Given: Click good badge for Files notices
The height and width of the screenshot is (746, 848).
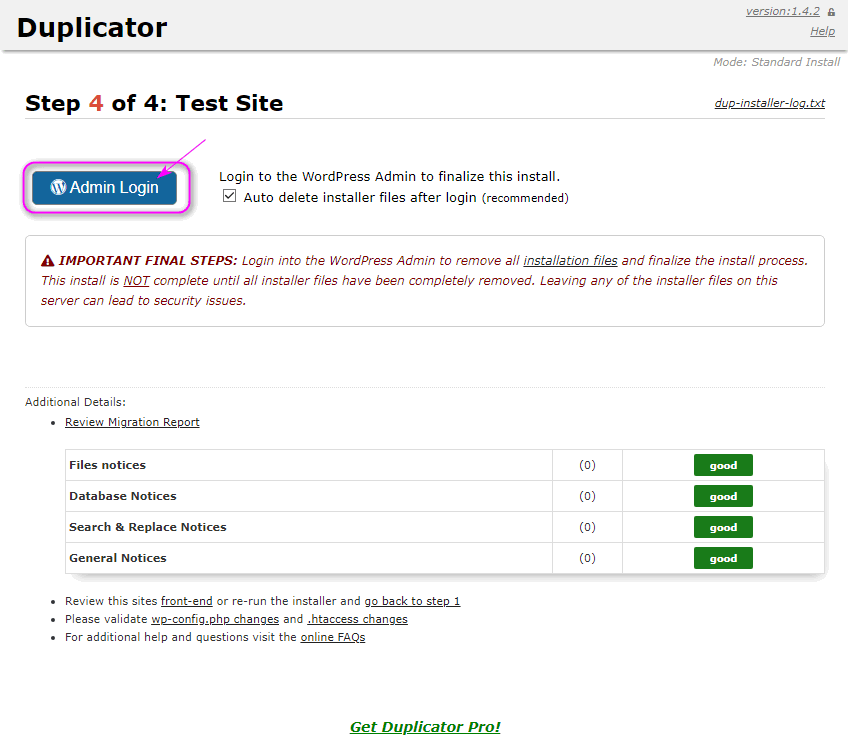Looking at the screenshot, I should click(723, 465).
